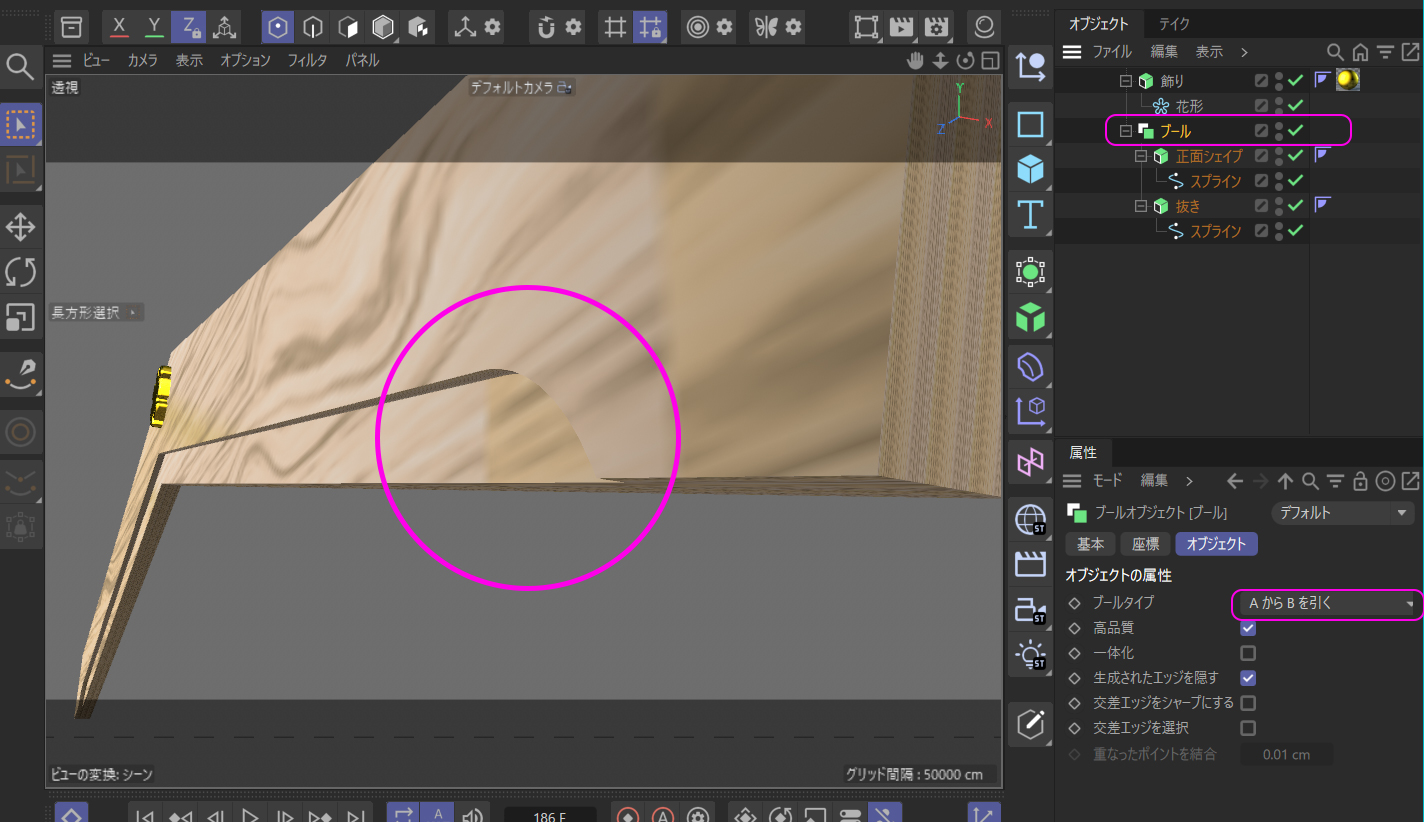The image size is (1424, 822).
Task: Open the search magnifier in left toolbar
Action: [20, 67]
